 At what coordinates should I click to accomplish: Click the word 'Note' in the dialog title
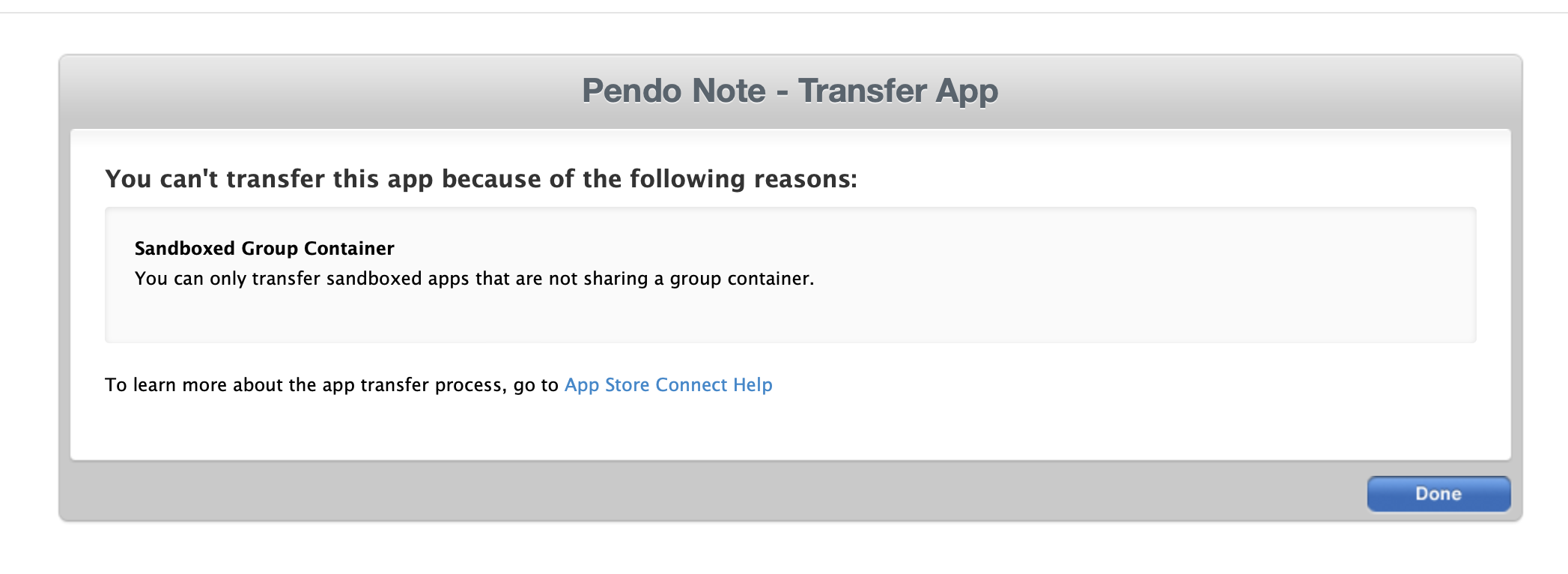(x=729, y=91)
